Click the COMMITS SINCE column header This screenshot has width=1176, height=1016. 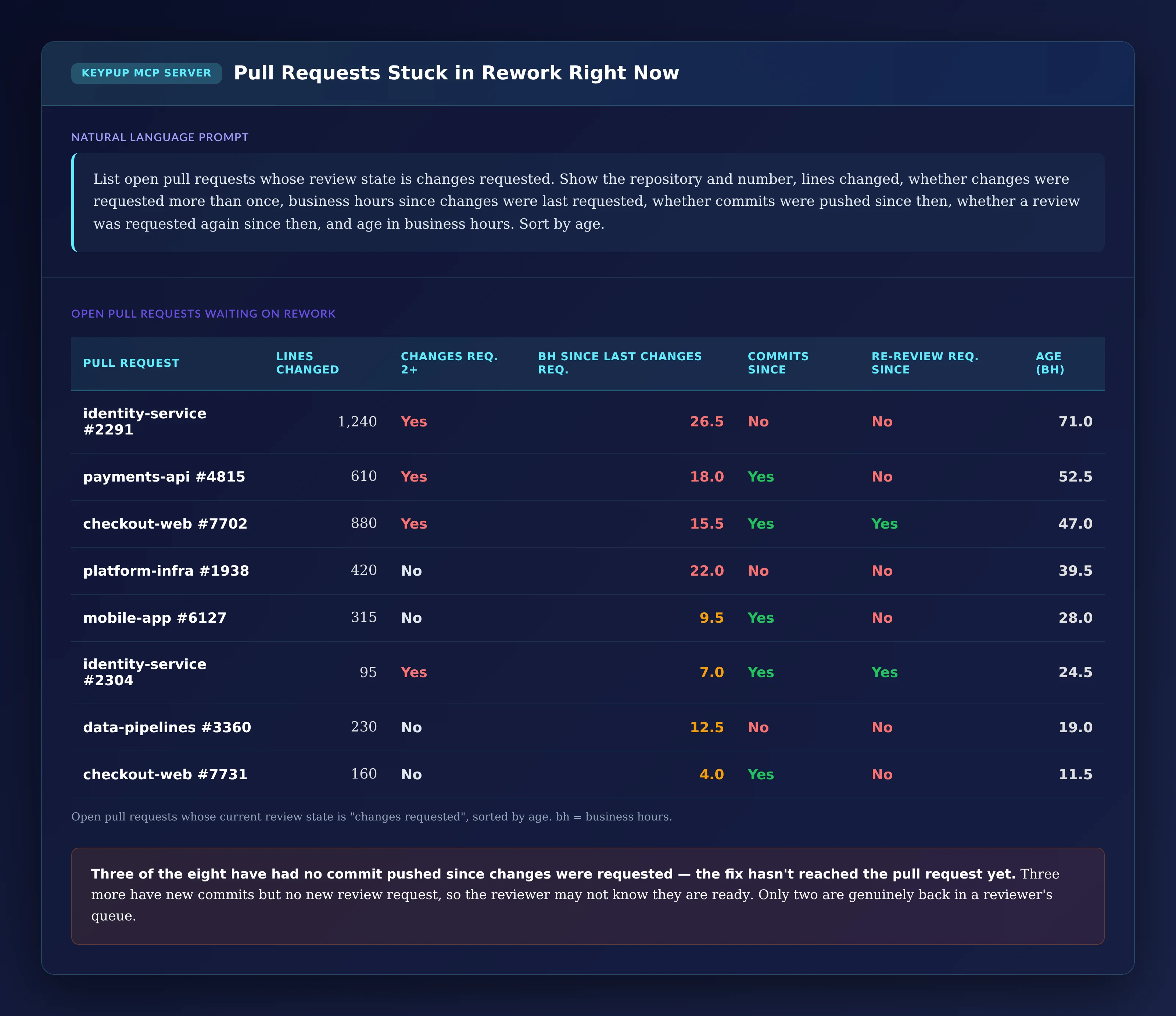[x=778, y=363]
